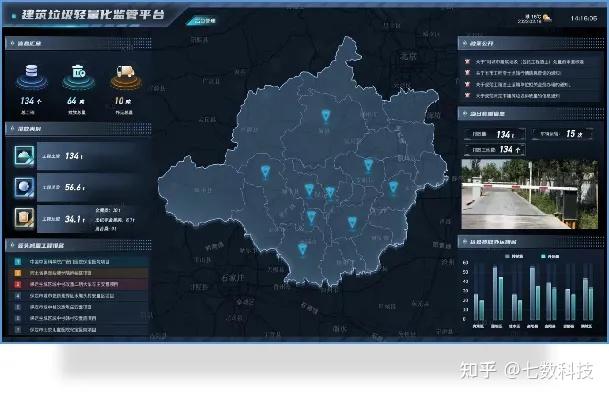Click the leftmost location pin on the map

pyautogui.click(x=265, y=172)
